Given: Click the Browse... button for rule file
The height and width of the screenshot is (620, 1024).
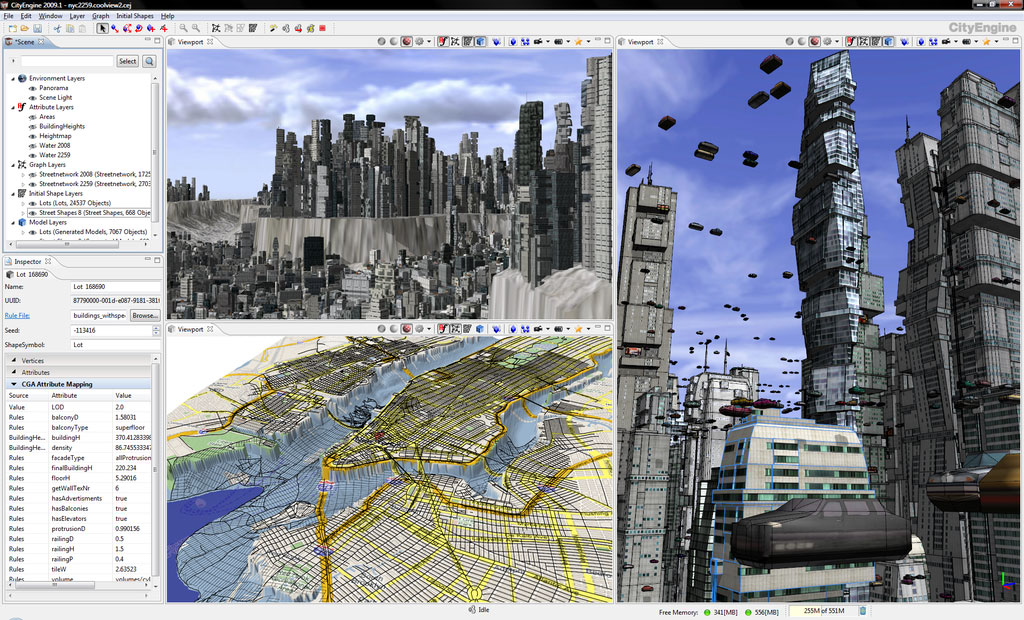Looking at the screenshot, I should pos(145,315).
